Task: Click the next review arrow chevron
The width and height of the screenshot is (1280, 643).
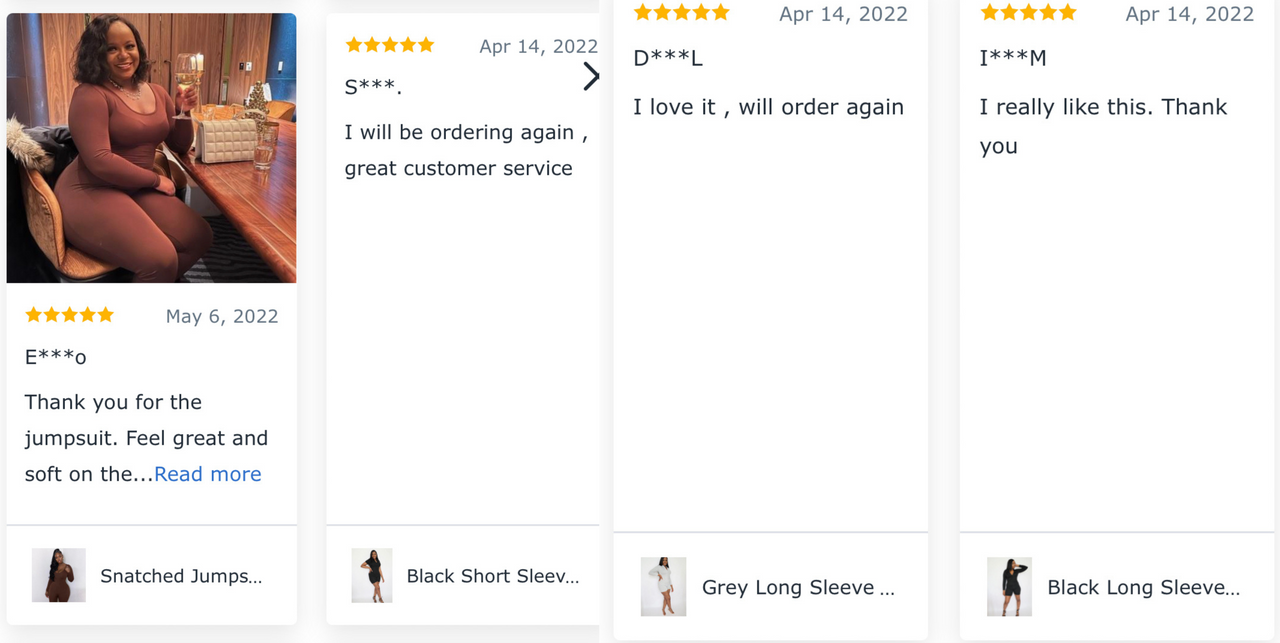Action: click(x=591, y=76)
